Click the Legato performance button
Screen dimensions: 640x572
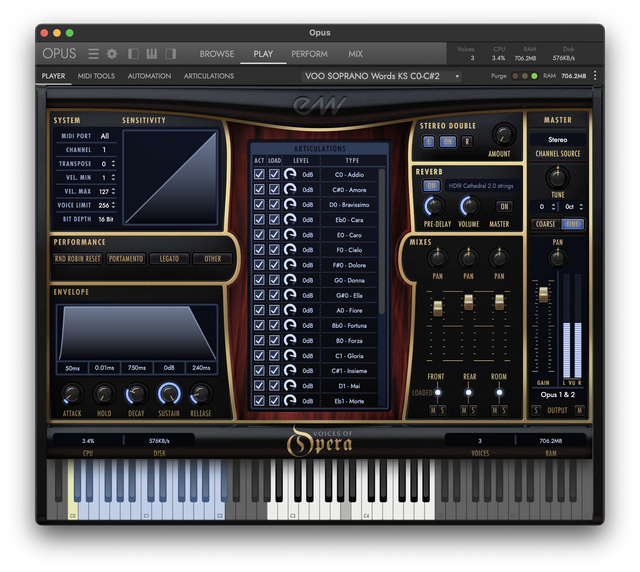(169, 259)
